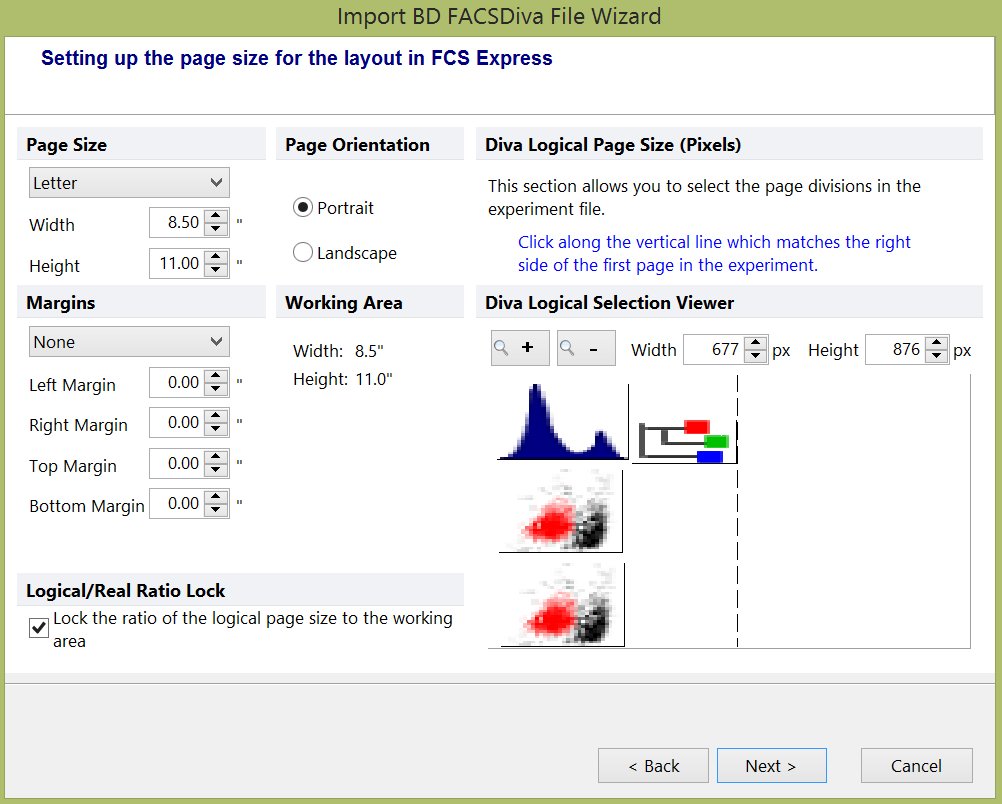Open the Letter page size dropdown

pyautogui.click(x=129, y=183)
